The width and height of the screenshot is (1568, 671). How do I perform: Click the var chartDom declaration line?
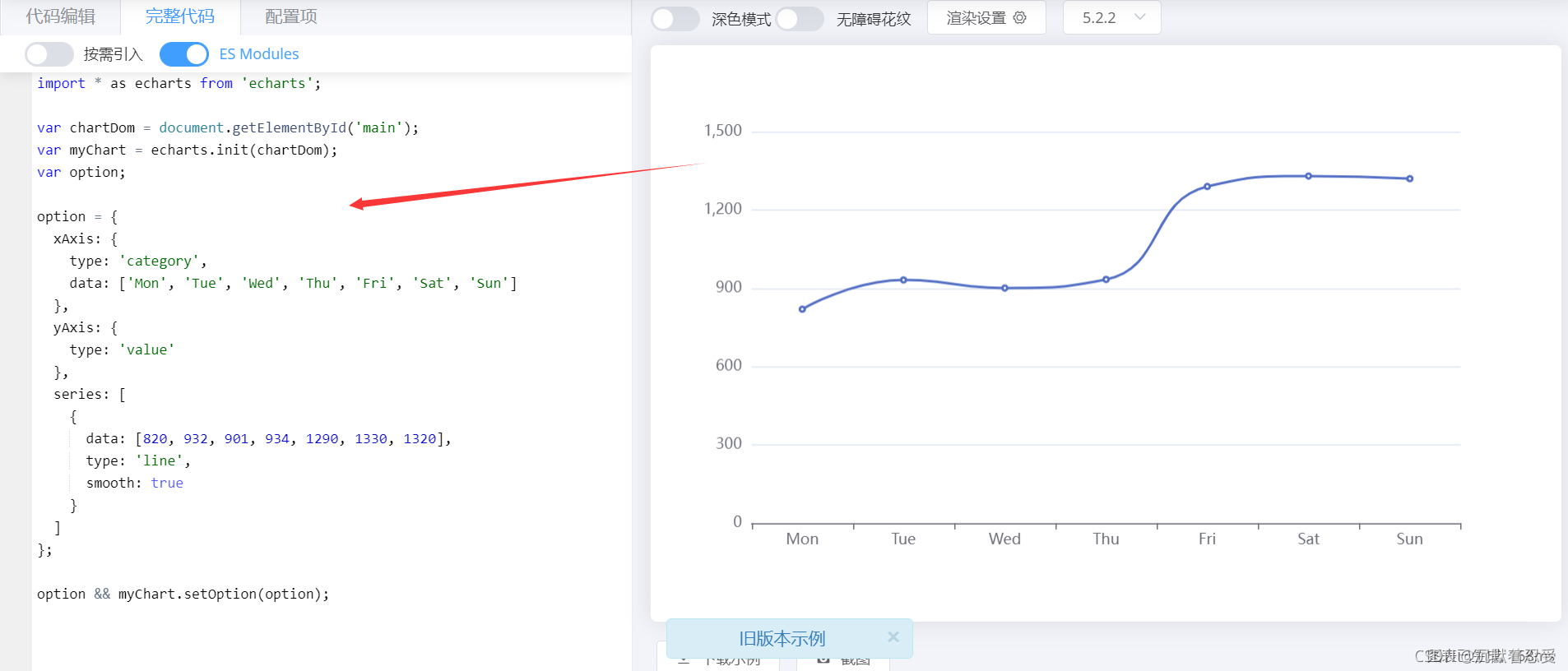tap(228, 127)
